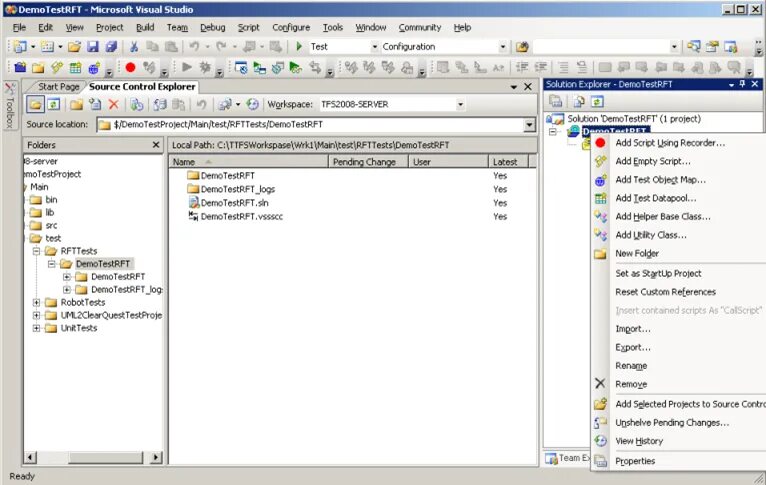Click the red Record Script toolbar icon
This screenshot has width=766, height=485.
point(130,67)
